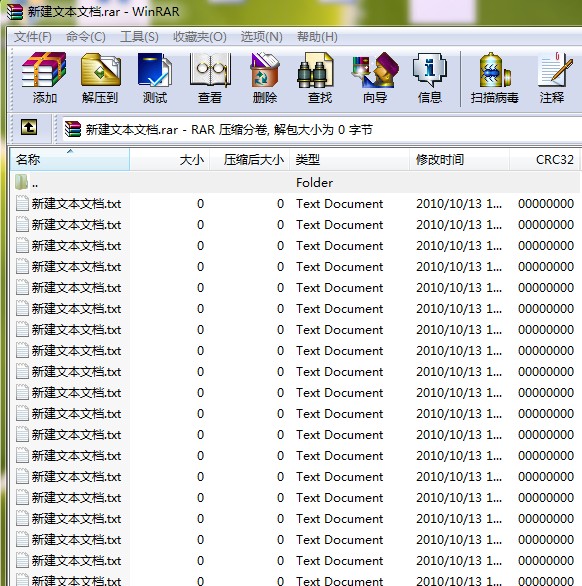Open the 文件(F) menu
Viewport: 582px width, 586px height.
pyautogui.click(x=33, y=37)
